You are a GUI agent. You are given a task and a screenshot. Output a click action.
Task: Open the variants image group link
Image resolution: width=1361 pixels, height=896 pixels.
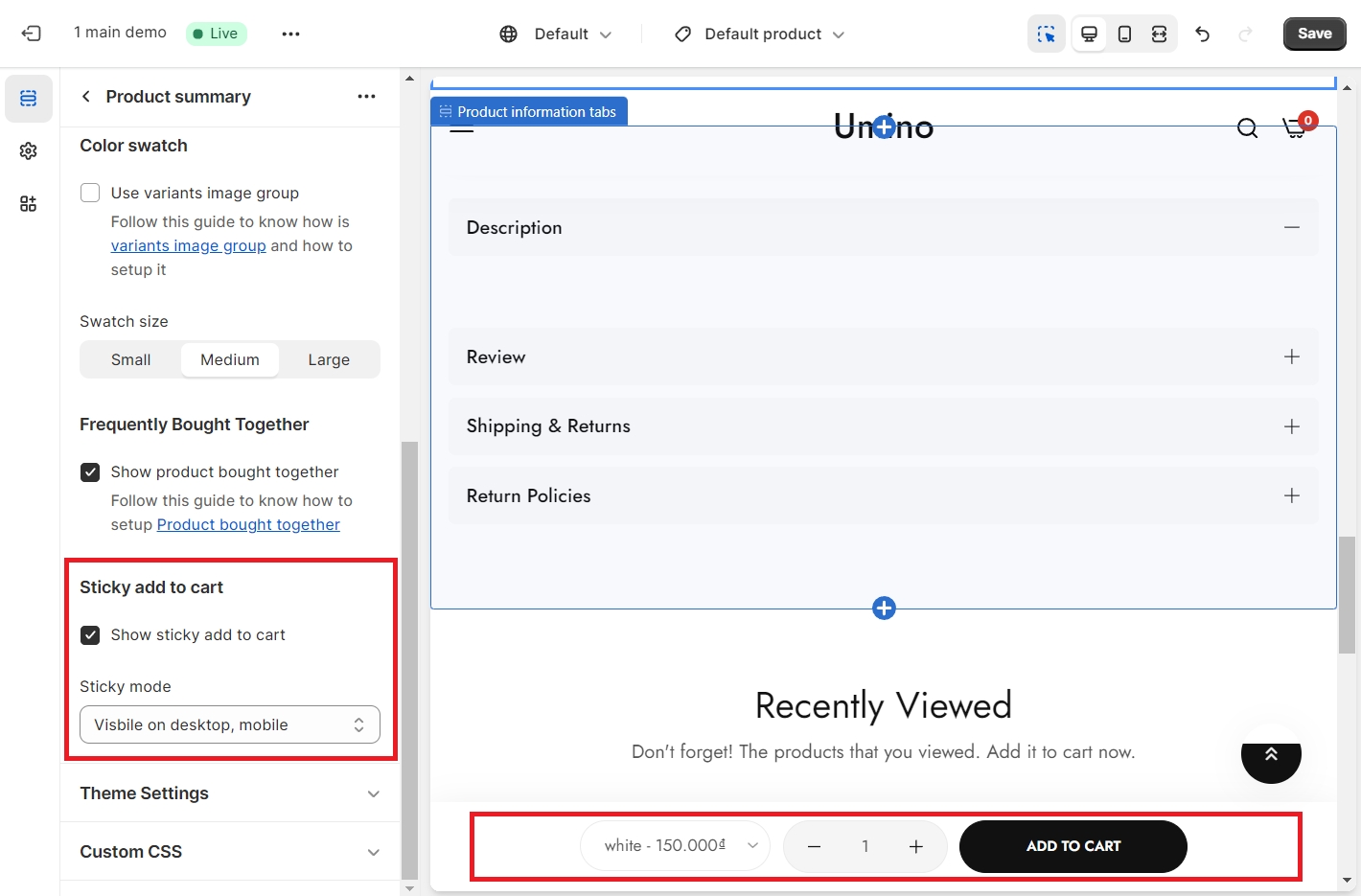coord(188,246)
